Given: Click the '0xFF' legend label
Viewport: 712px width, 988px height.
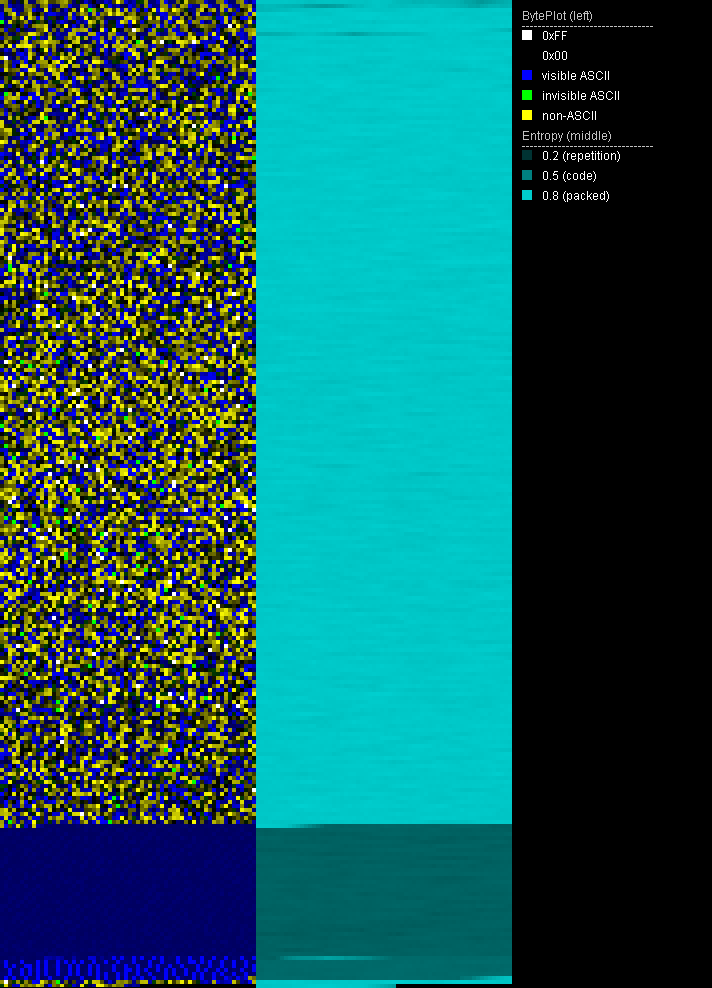Looking at the screenshot, I should 554,36.
